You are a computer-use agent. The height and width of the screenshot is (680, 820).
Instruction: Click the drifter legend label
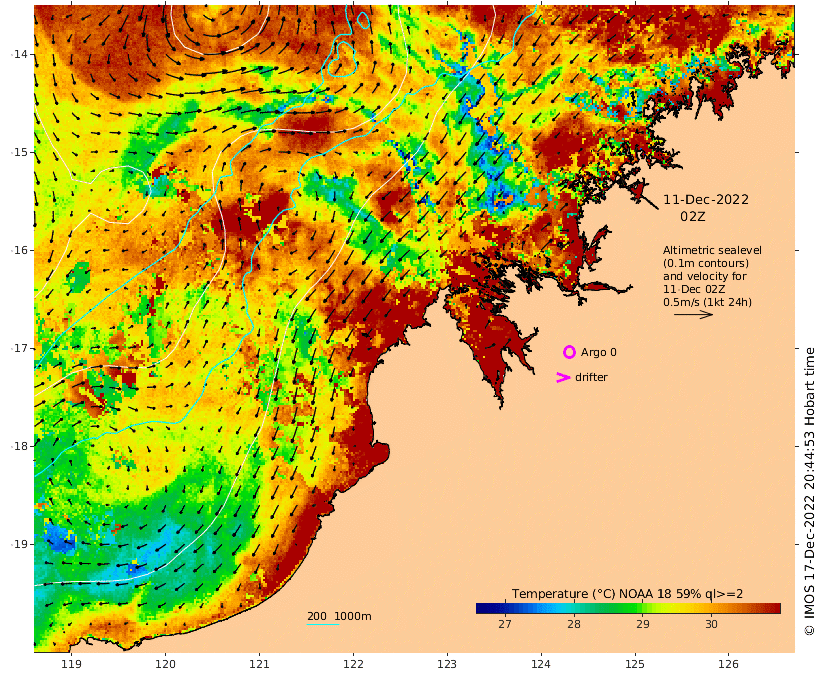click(x=591, y=377)
